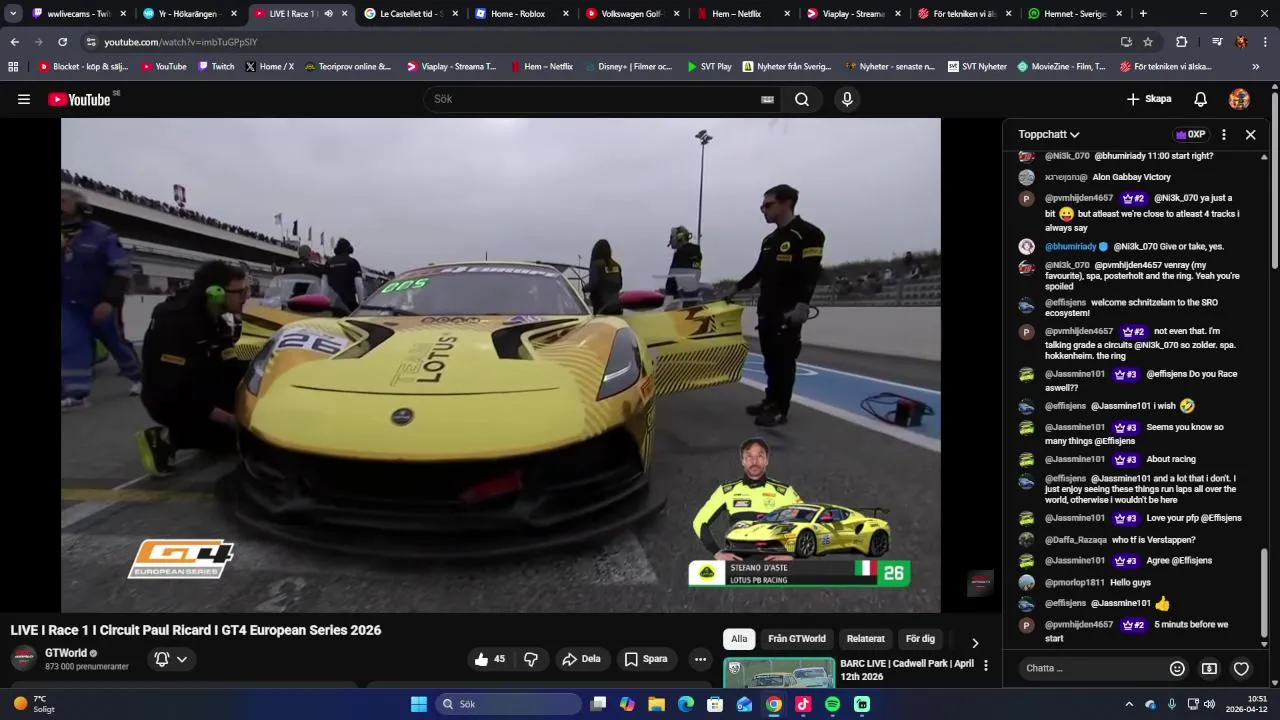Image resolution: width=1280 pixels, height=720 pixels.
Task: Open Spotify from the taskbar
Action: coord(832,704)
